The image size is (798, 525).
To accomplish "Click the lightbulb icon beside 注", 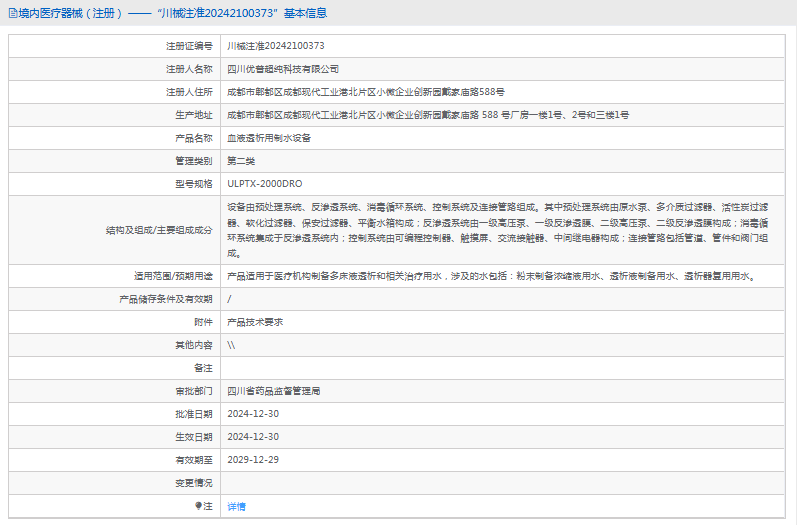I will click(198, 506).
